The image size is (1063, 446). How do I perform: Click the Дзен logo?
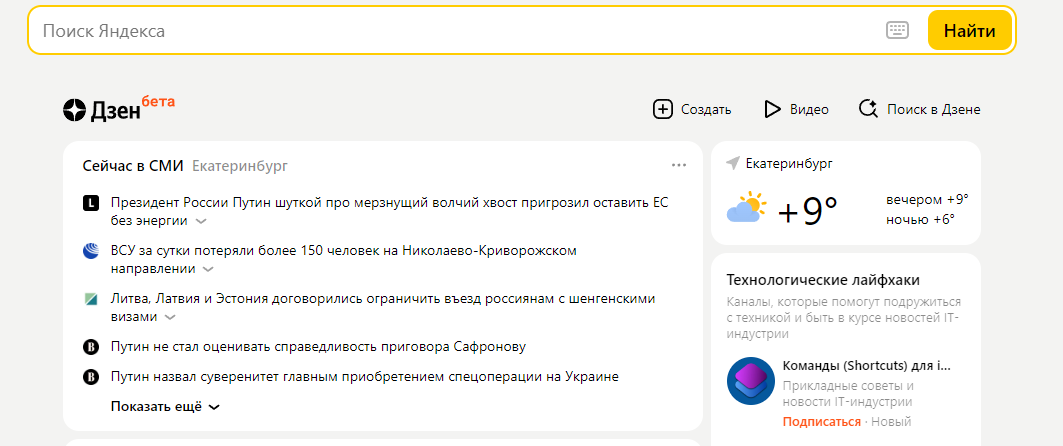[102, 110]
